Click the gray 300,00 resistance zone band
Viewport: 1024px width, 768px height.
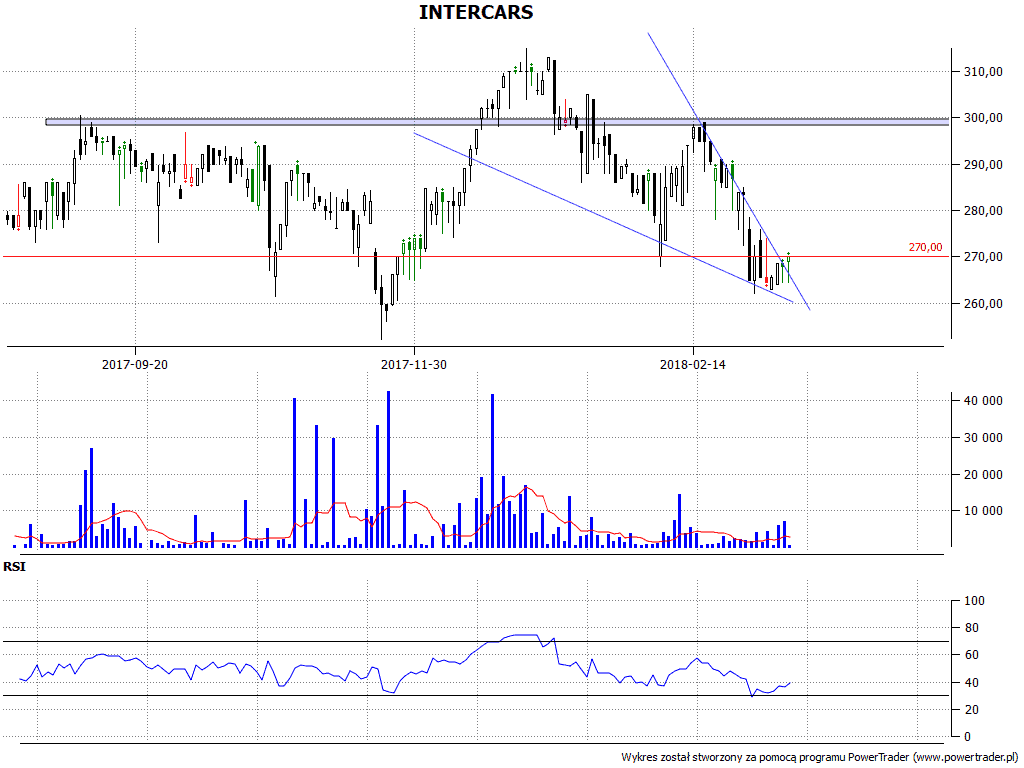[497, 121]
